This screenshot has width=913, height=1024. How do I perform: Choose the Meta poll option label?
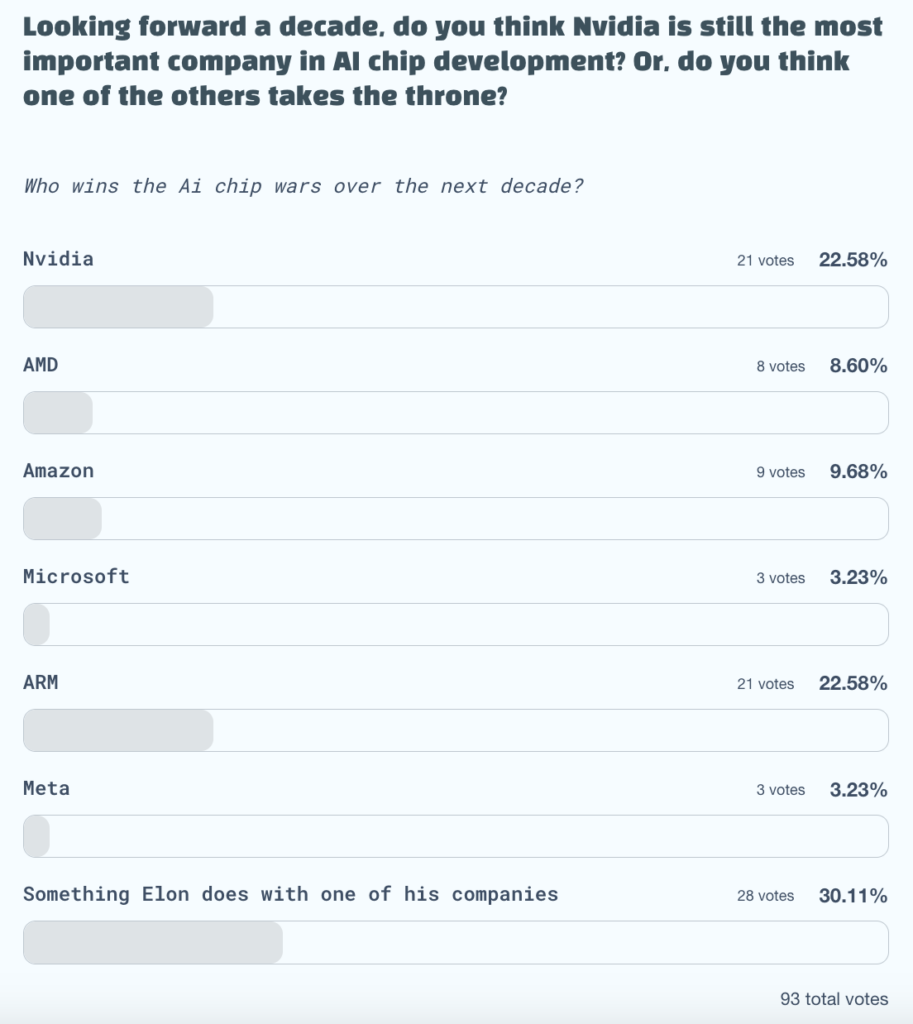click(x=47, y=789)
